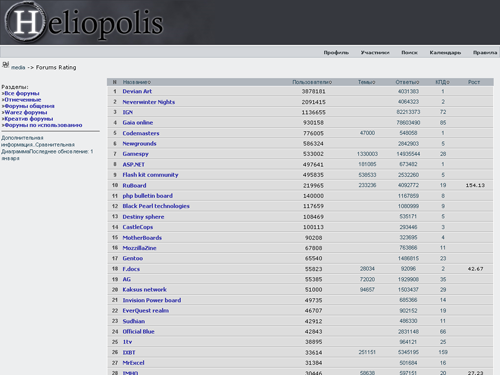Viewport: 500px width, 375px height.
Task: Open the MotherBoards forum link
Action: [142, 238]
